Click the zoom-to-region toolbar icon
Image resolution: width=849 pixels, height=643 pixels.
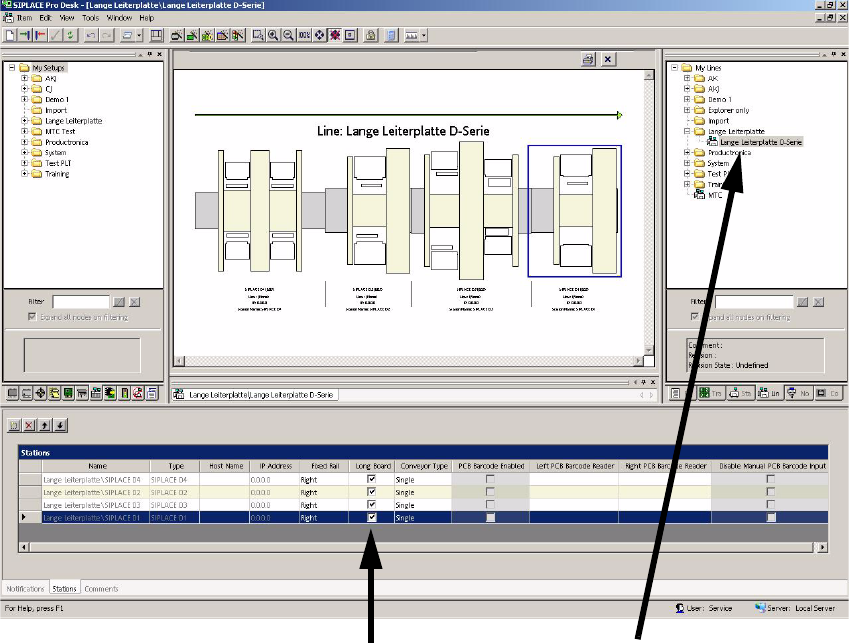258,36
